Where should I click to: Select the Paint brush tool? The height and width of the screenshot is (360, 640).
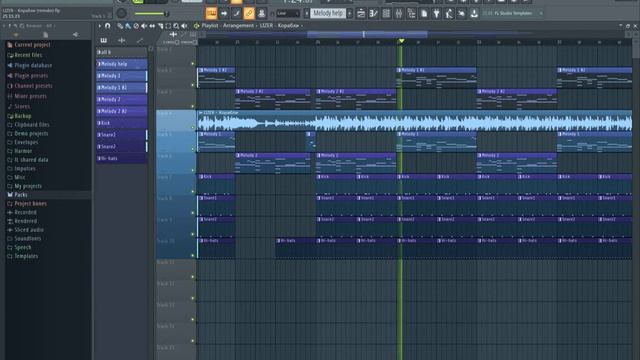coord(128,26)
